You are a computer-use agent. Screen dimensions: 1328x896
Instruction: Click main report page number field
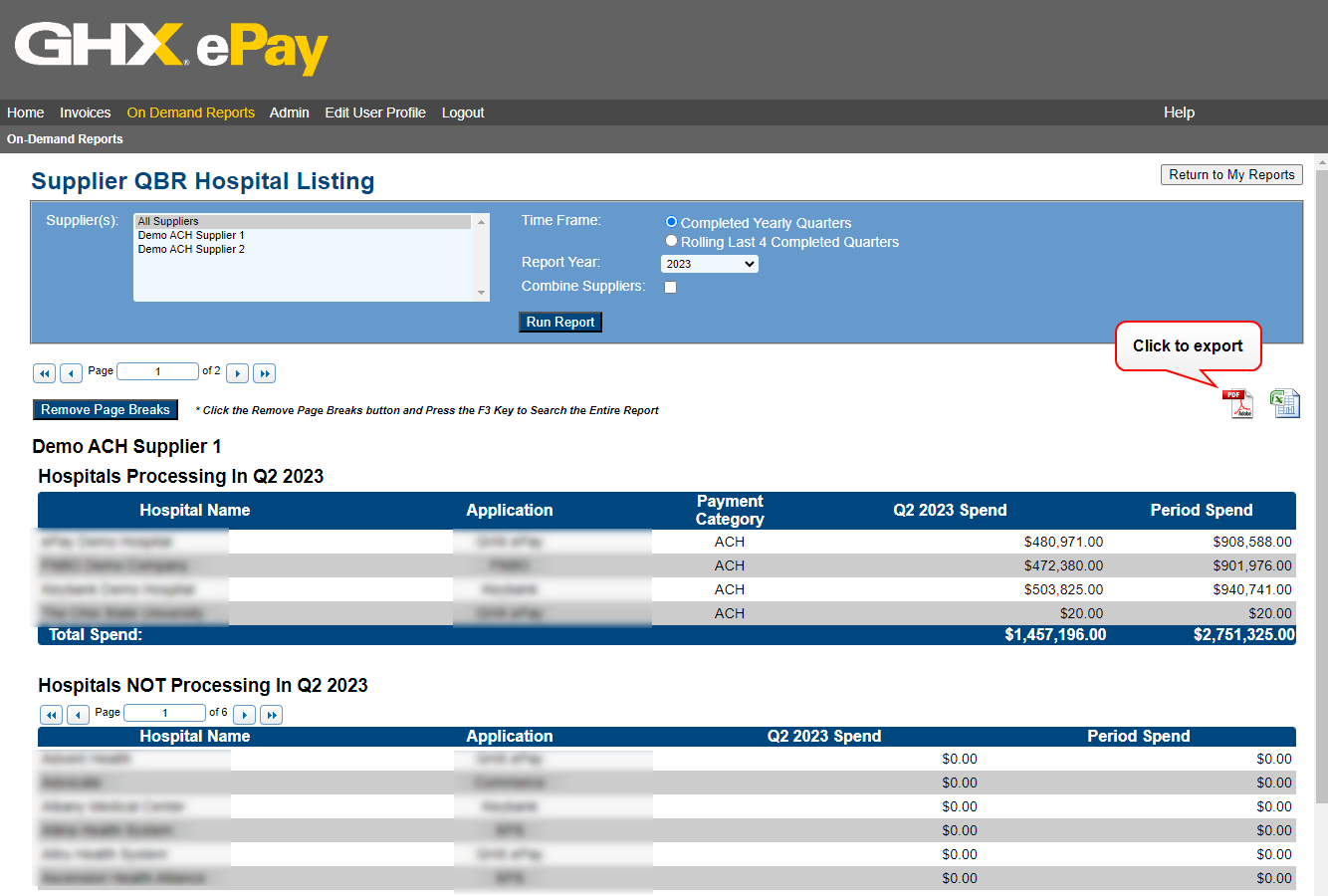pos(157,371)
